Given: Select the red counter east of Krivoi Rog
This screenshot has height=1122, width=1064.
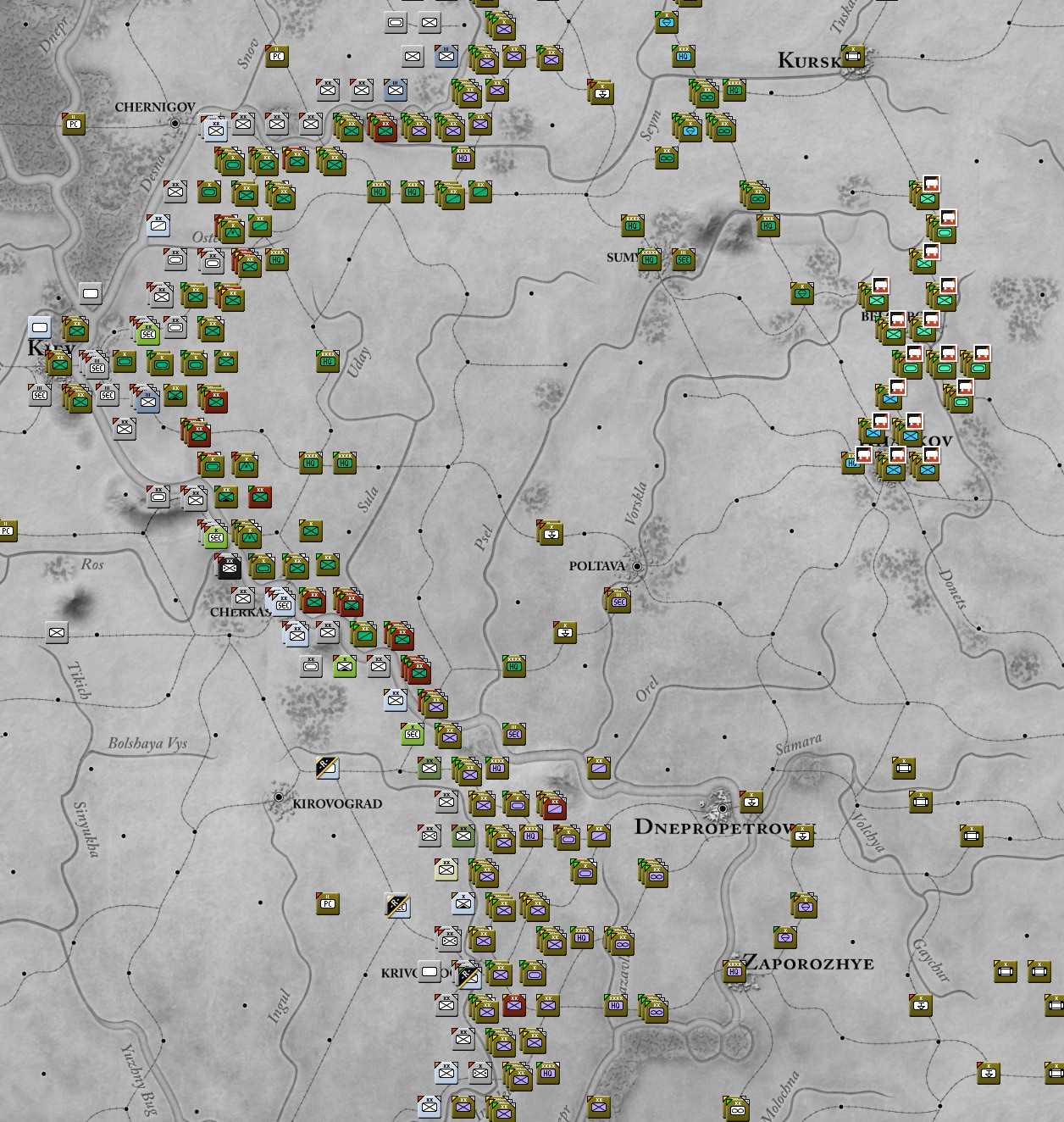Looking at the screenshot, I should [x=514, y=1005].
